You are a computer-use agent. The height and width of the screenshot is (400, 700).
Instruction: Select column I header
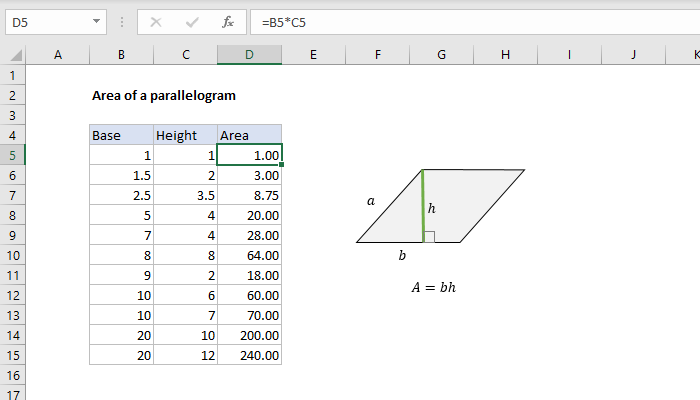[x=569, y=55]
